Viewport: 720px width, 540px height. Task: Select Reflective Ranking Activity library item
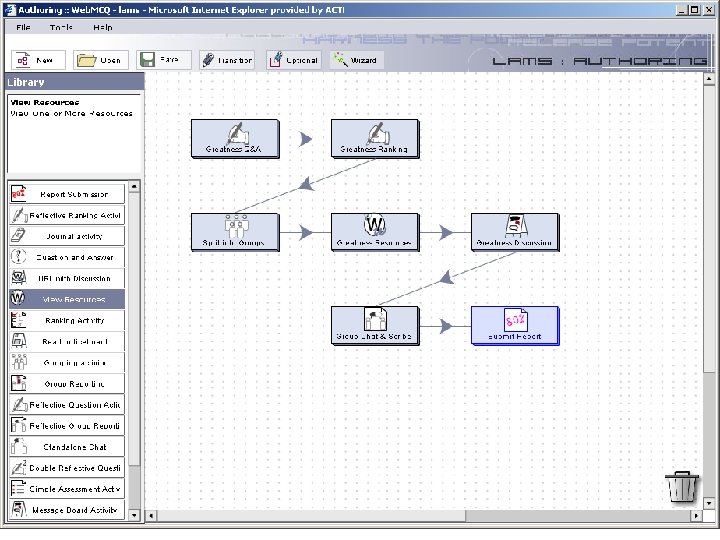[x=67, y=215]
